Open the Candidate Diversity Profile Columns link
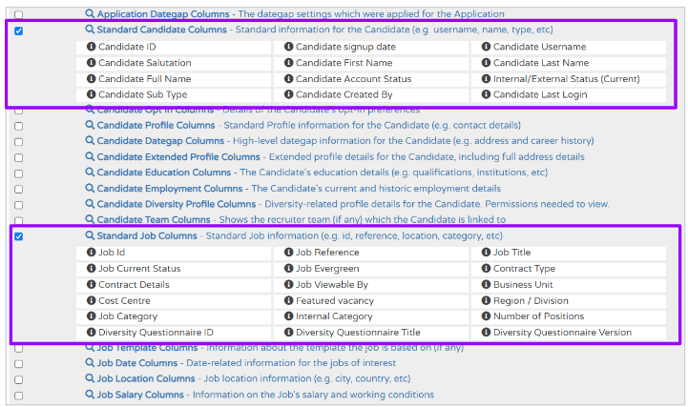 coord(176,204)
